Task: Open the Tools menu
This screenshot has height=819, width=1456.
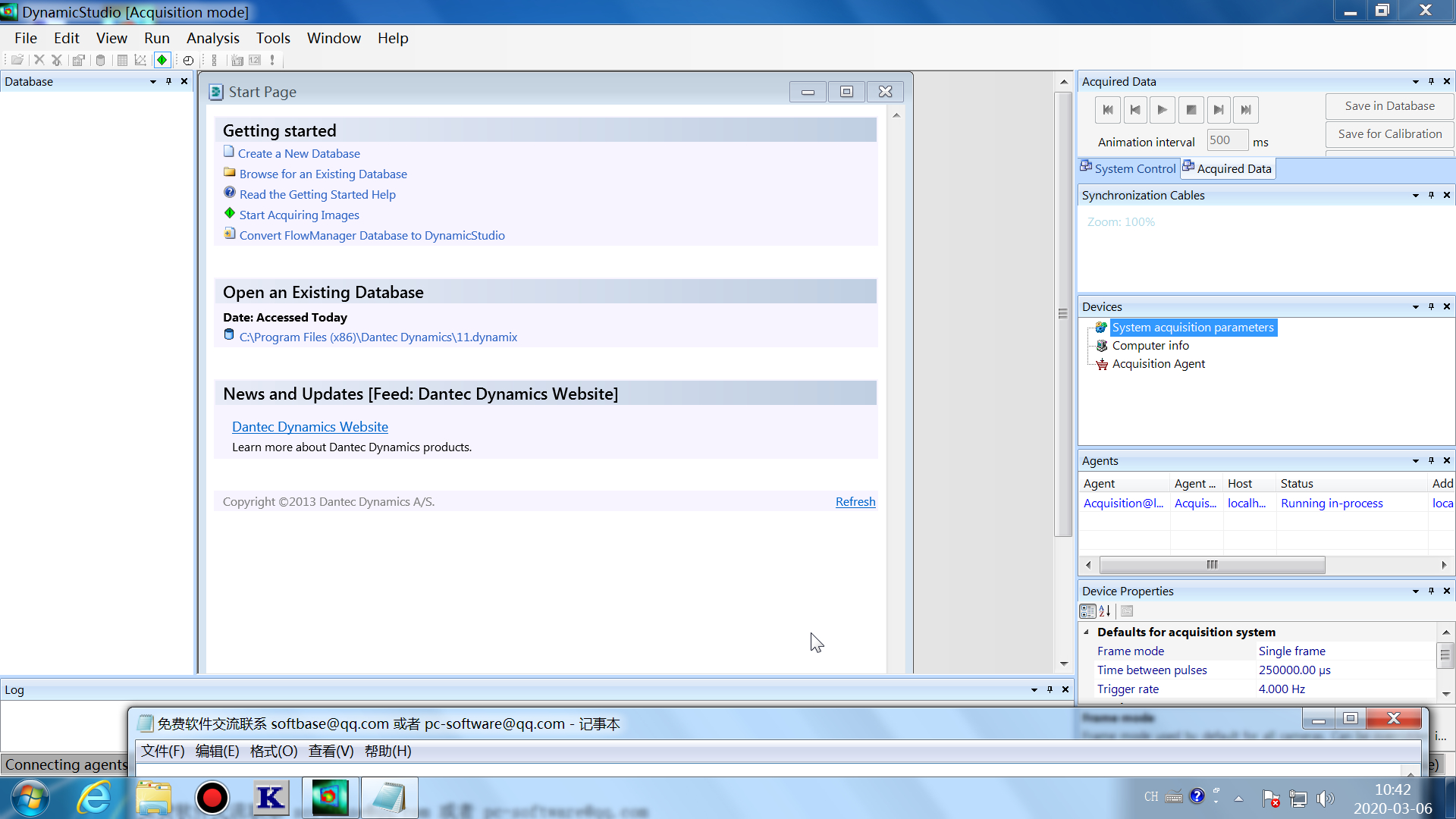Action: 273,38
